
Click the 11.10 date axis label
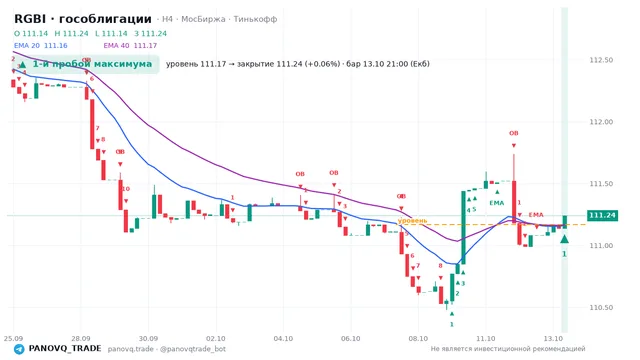point(485,339)
